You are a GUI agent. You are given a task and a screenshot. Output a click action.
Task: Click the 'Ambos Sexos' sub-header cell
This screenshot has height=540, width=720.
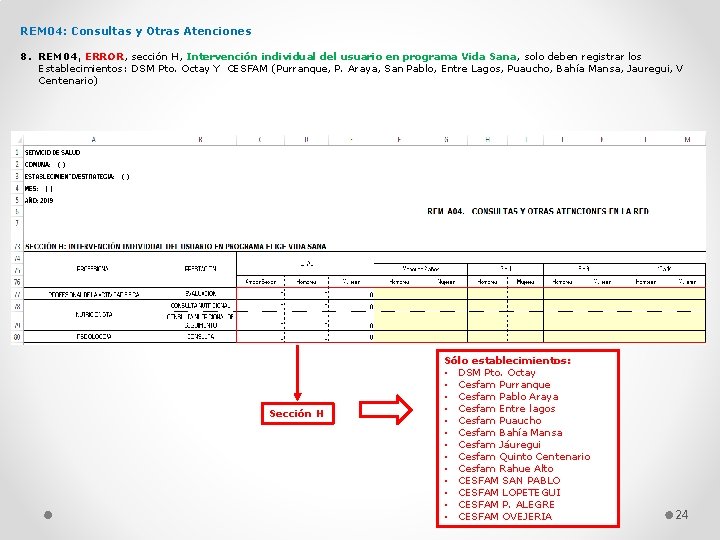261,282
